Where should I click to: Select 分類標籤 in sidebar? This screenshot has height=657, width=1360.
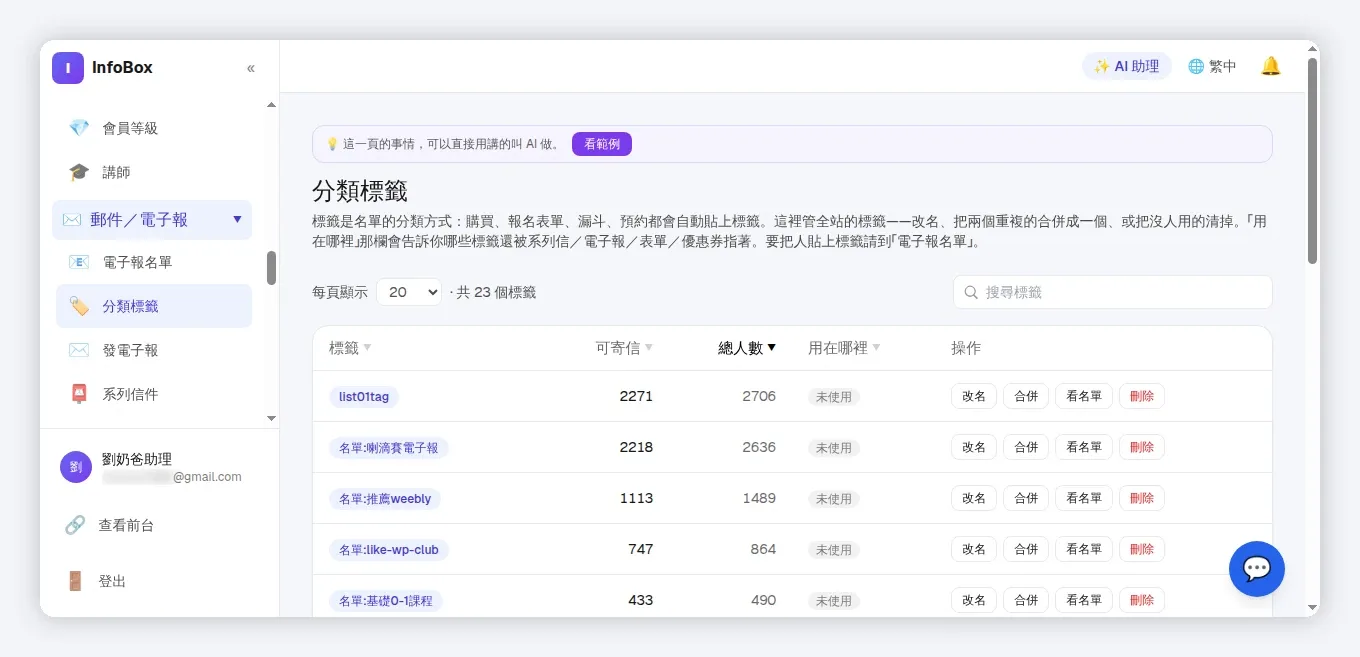click(154, 306)
